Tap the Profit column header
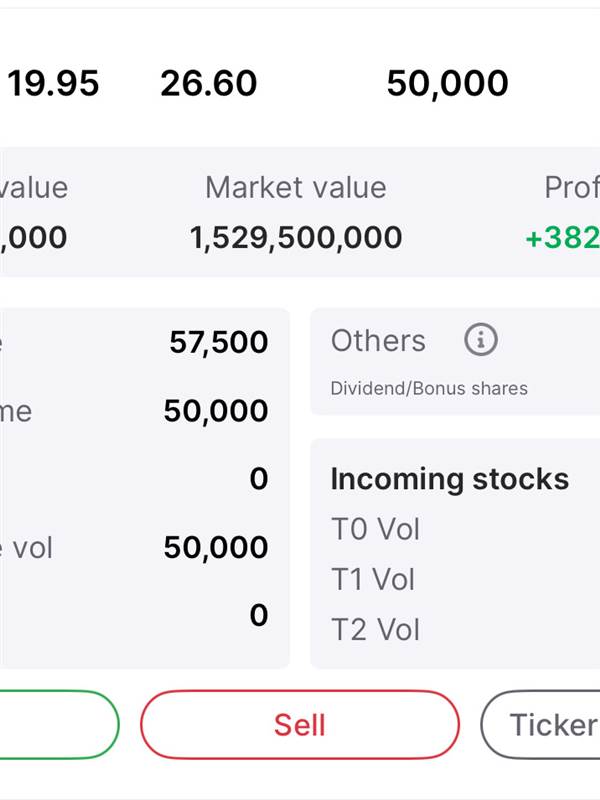The height and width of the screenshot is (800, 600). 572,187
